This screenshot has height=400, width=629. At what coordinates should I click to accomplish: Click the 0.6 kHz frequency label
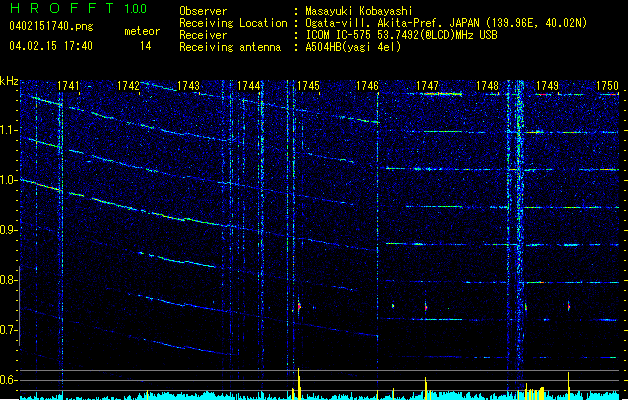(x=9, y=380)
